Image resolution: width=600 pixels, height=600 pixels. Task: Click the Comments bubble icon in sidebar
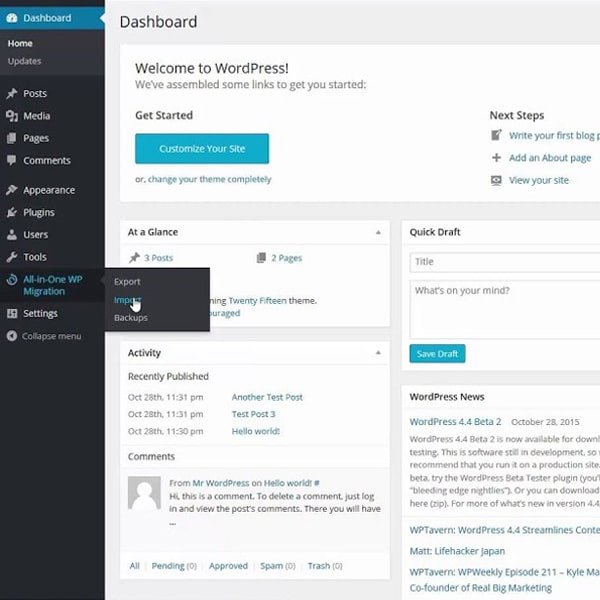(12, 160)
